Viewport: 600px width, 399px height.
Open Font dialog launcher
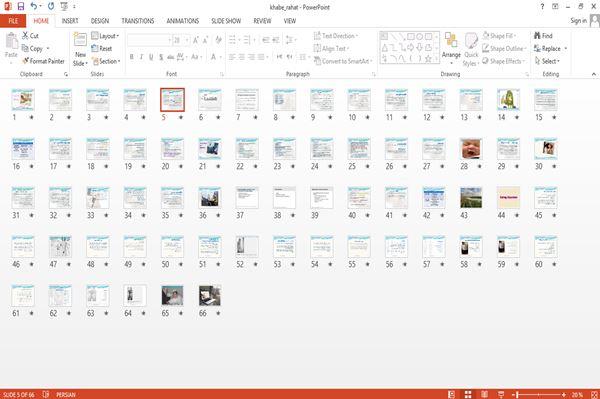click(x=222, y=75)
